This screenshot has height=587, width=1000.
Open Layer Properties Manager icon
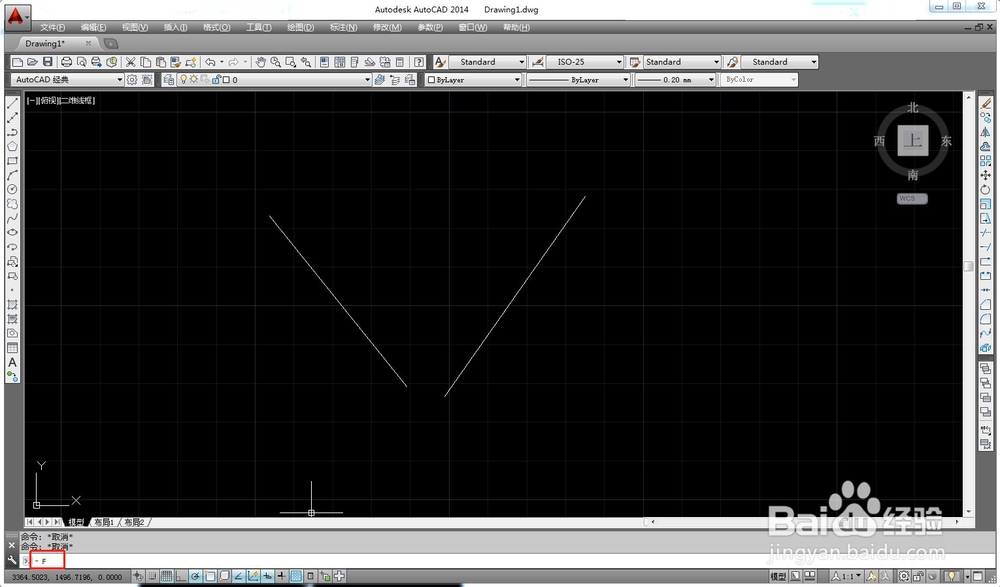pos(168,80)
